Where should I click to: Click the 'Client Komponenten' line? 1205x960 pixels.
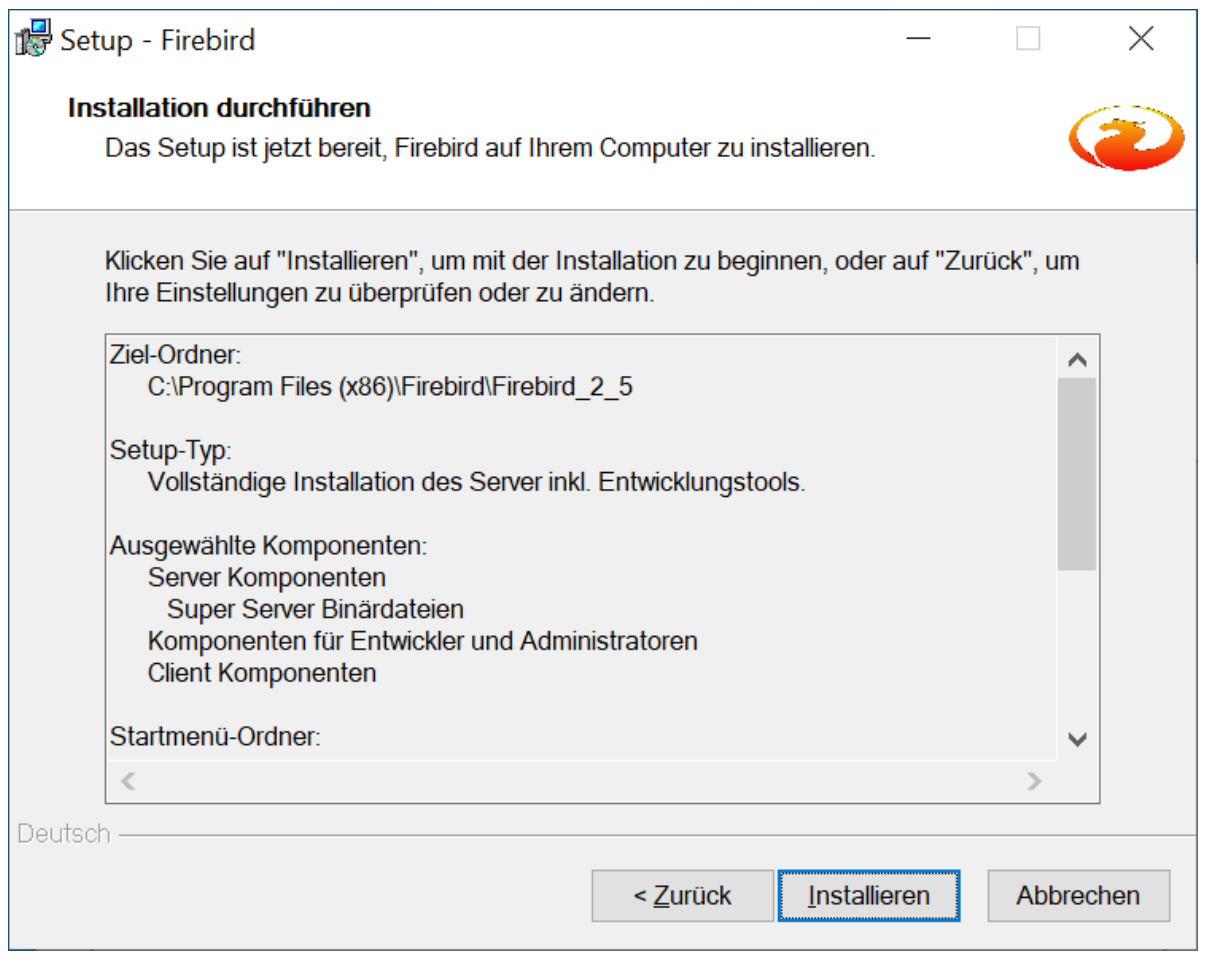(262, 673)
